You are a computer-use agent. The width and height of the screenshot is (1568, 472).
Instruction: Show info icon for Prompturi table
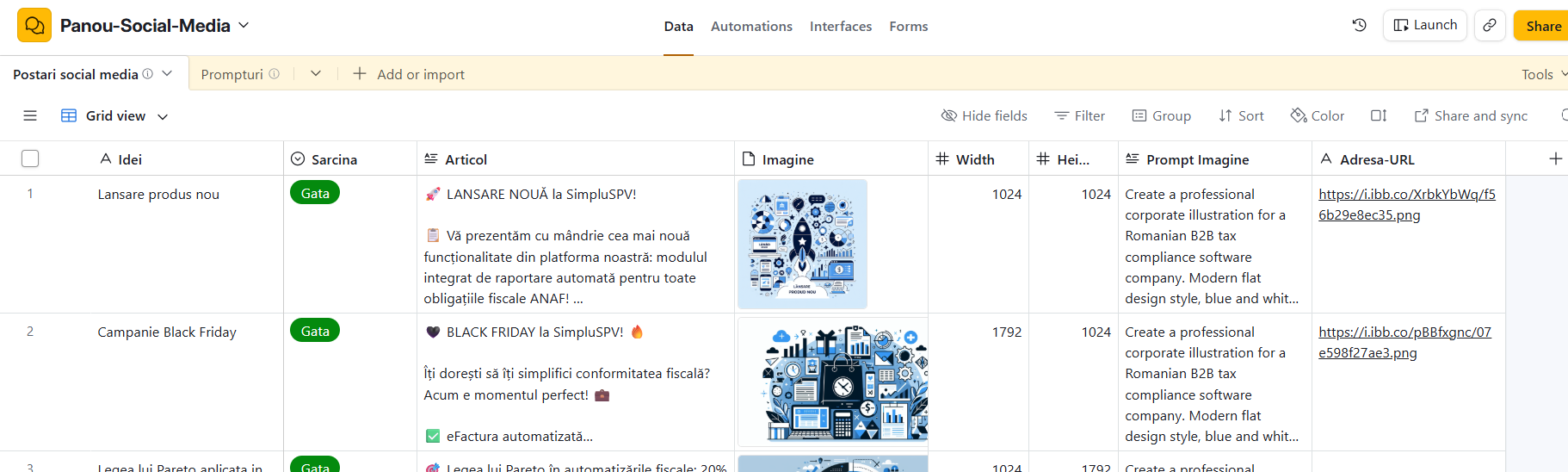[275, 74]
